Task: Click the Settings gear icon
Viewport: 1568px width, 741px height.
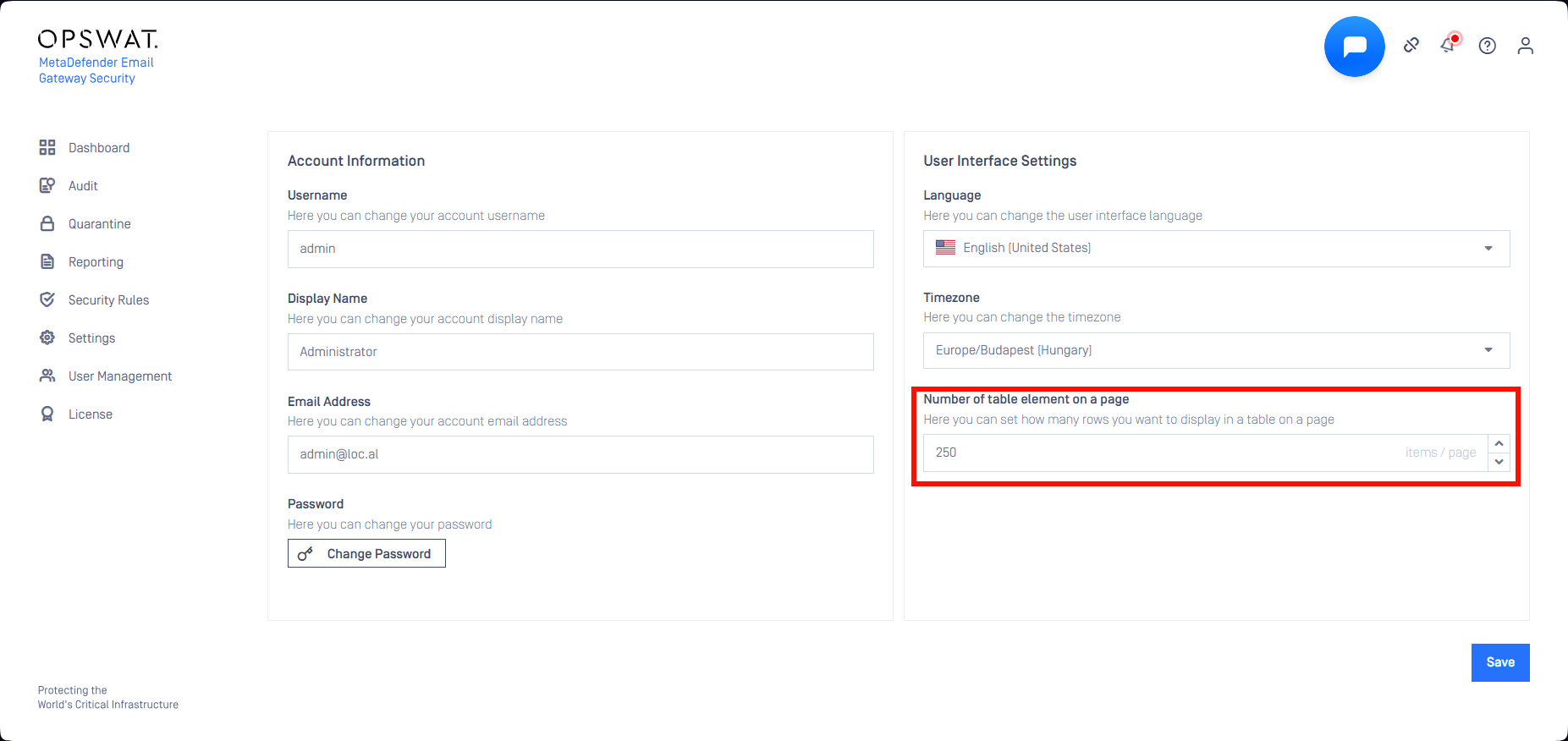Action: click(x=47, y=338)
